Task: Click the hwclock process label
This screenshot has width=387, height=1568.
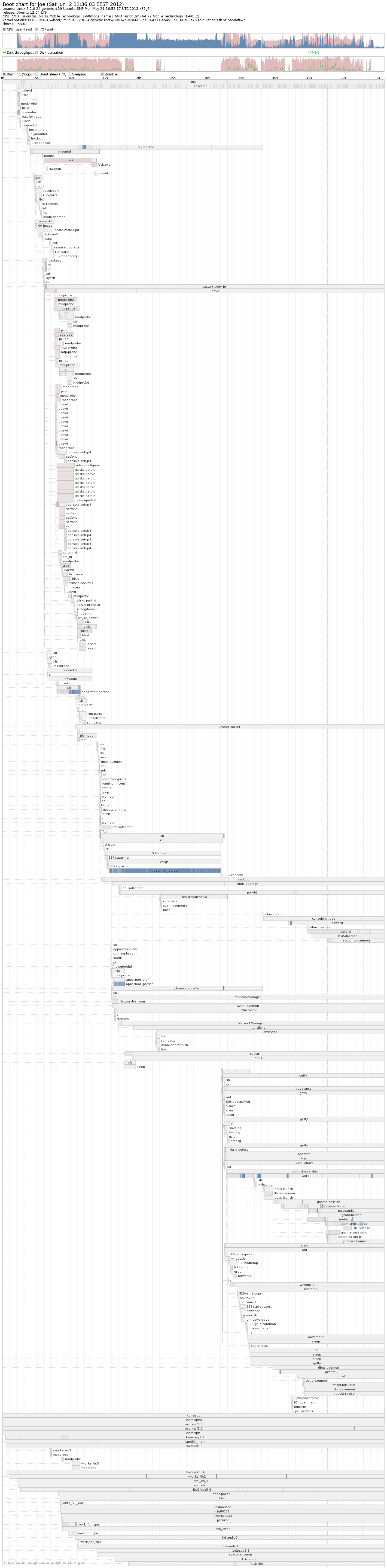Action: (x=37, y=139)
